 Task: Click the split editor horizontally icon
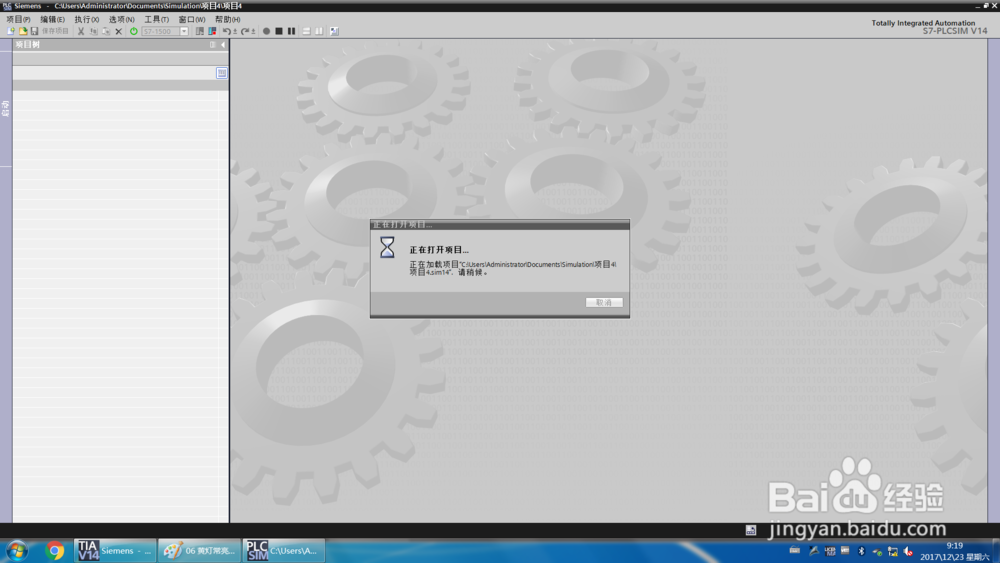click(x=306, y=31)
